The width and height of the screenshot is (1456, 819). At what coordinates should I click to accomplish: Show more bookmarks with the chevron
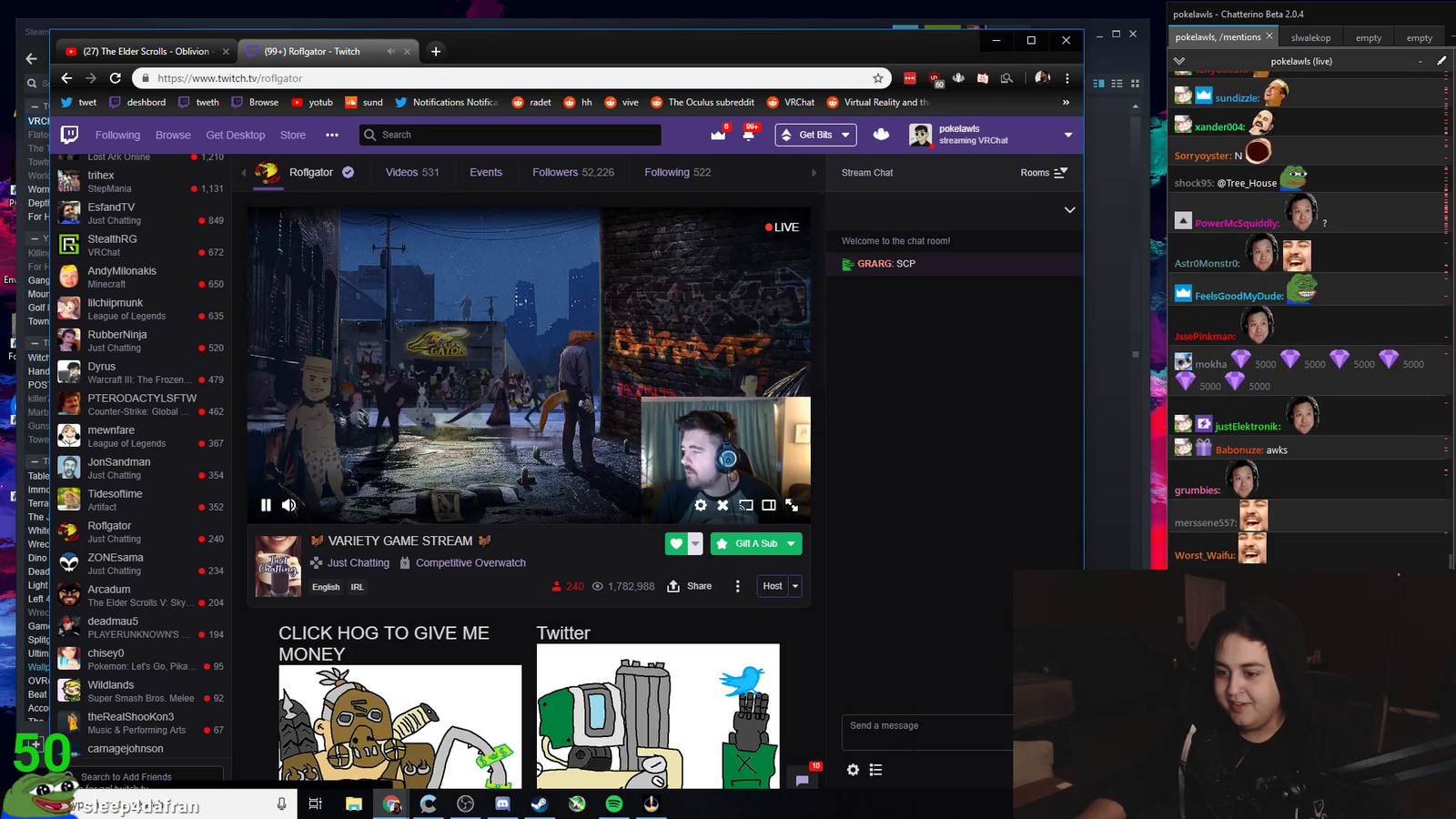click(1066, 102)
